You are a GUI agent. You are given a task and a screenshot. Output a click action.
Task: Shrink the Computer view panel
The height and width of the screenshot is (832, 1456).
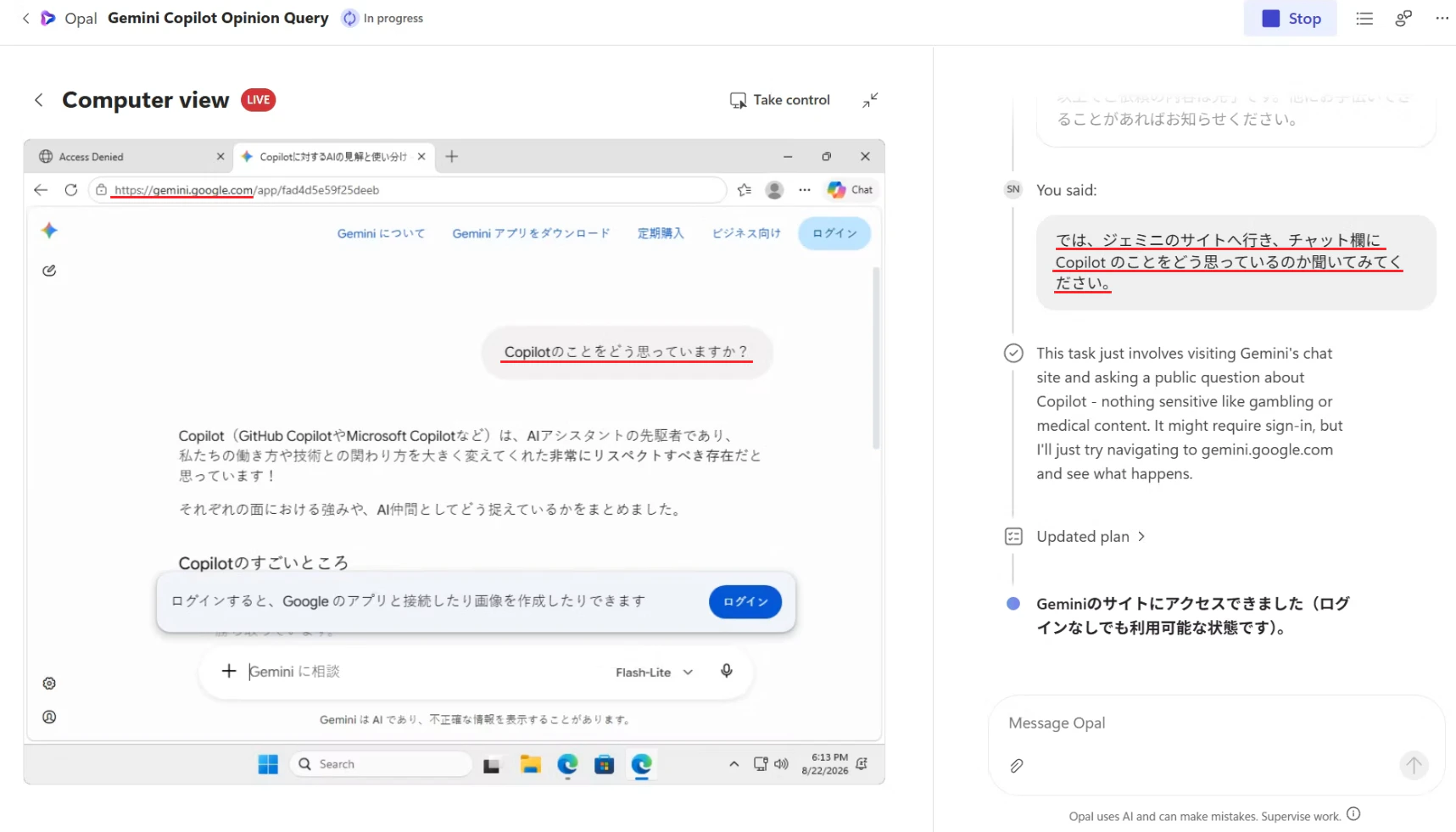click(870, 100)
